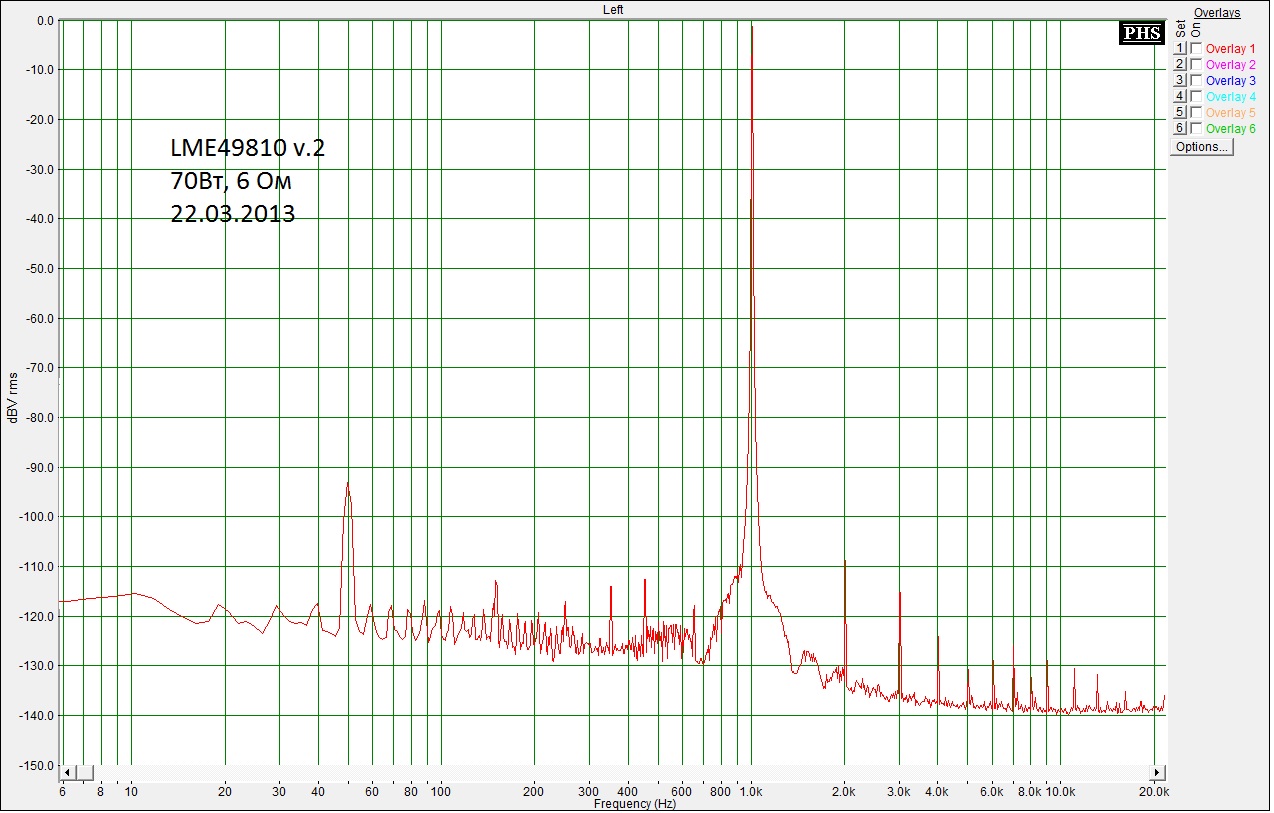
Task: Set Overlay 6 with the '6' button
Action: click(x=1180, y=129)
